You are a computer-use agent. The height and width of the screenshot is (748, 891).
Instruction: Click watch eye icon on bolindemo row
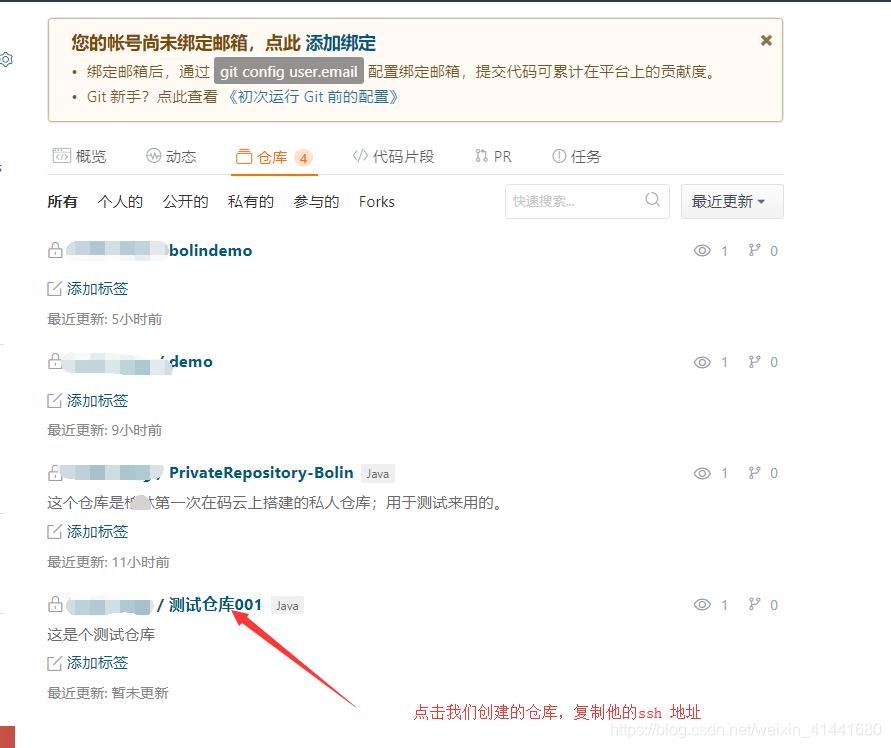(702, 251)
